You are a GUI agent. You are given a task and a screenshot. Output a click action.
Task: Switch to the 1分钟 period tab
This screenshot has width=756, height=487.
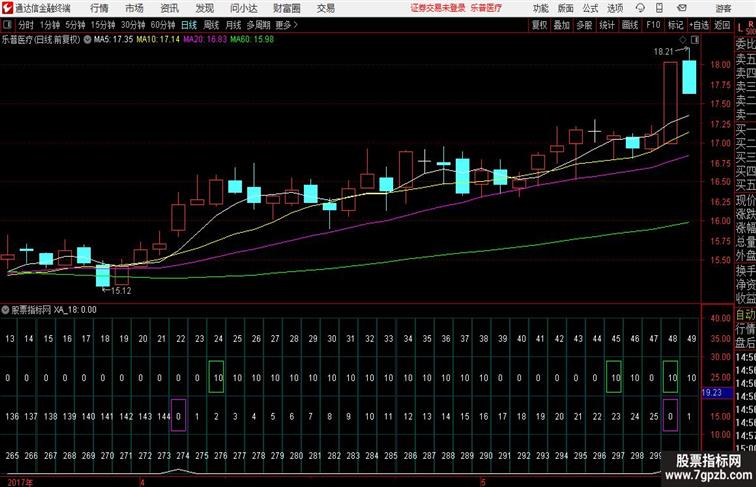50,25
